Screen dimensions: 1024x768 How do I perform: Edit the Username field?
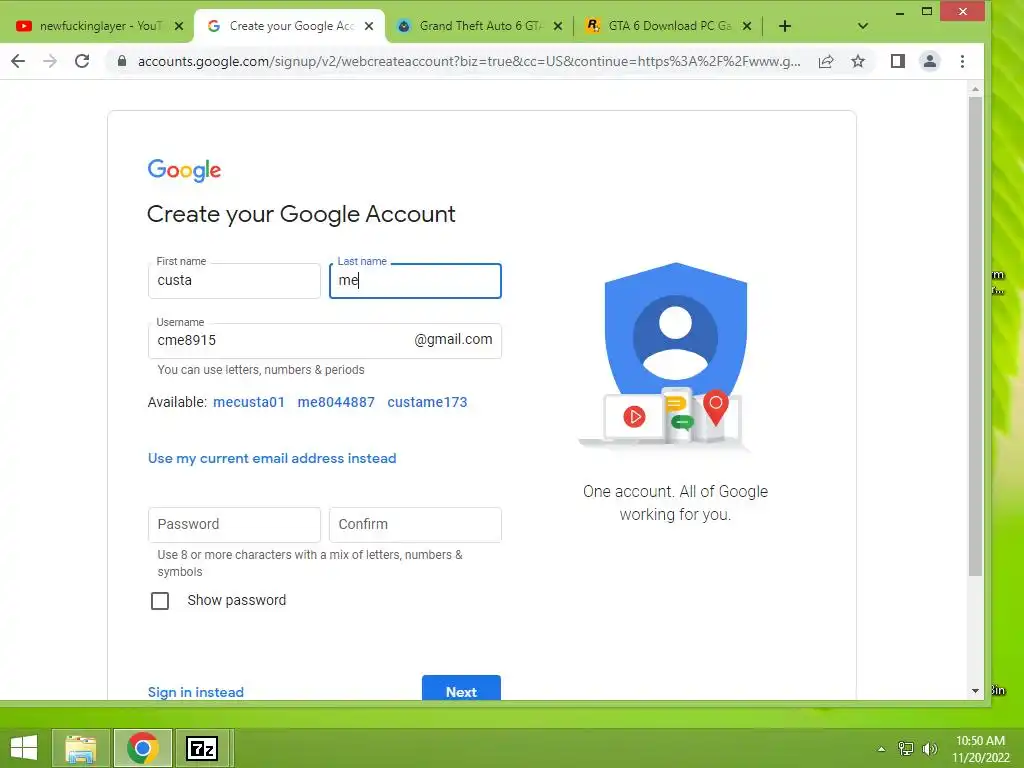click(x=325, y=340)
